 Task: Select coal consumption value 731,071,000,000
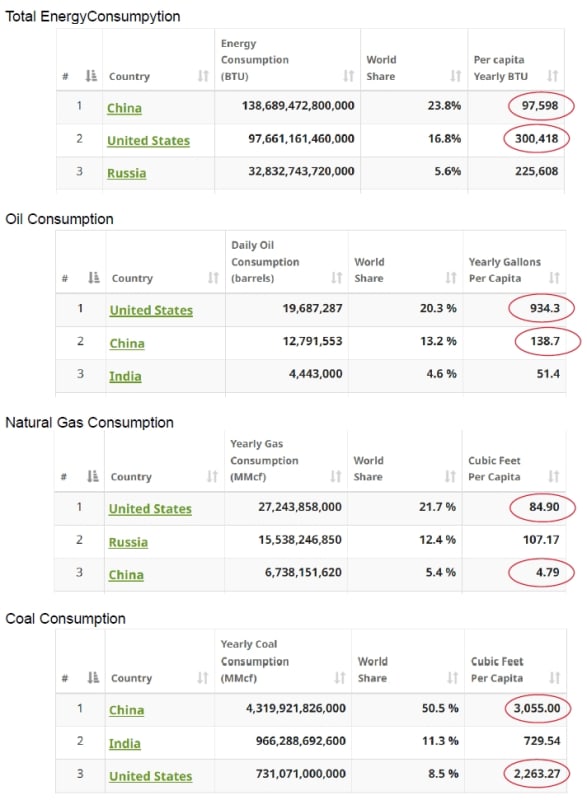[301, 773]
